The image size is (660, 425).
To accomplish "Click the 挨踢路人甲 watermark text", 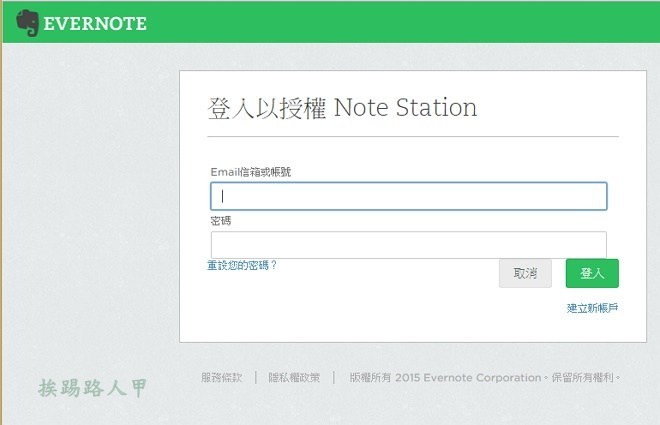I will [x=93, y=387].
